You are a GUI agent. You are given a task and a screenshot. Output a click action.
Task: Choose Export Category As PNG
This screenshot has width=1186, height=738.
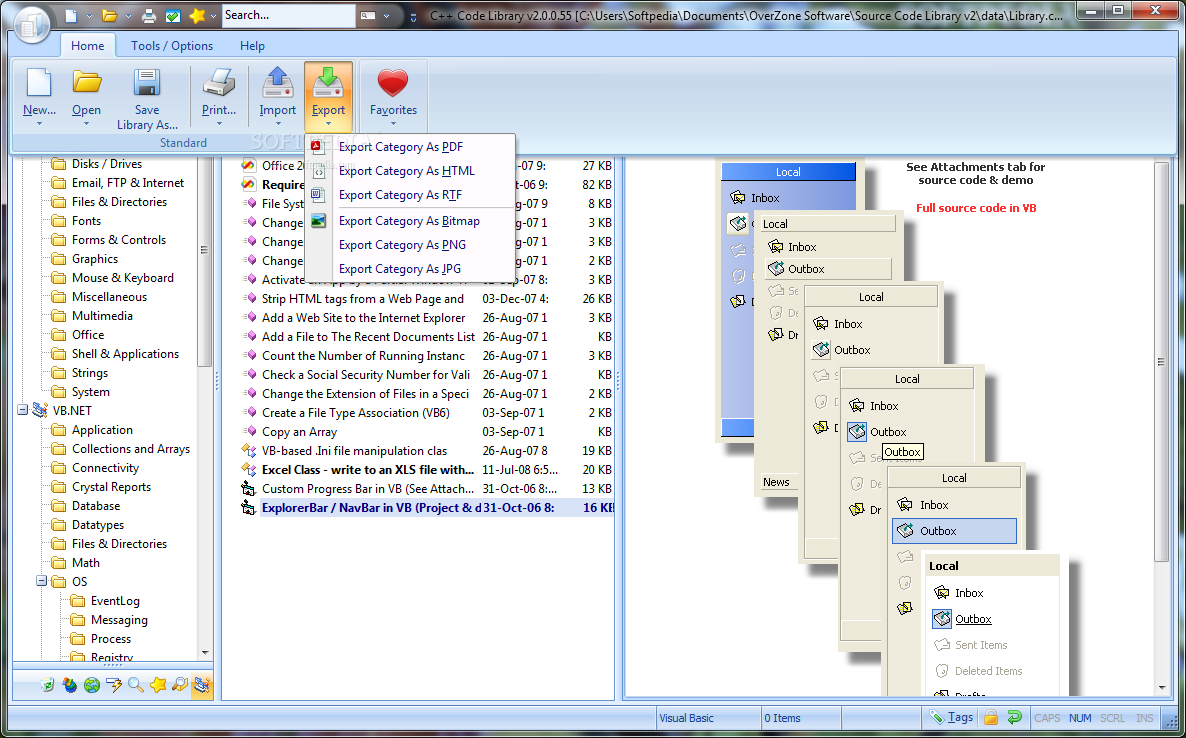pyautogui.click(x=409, y=245)
